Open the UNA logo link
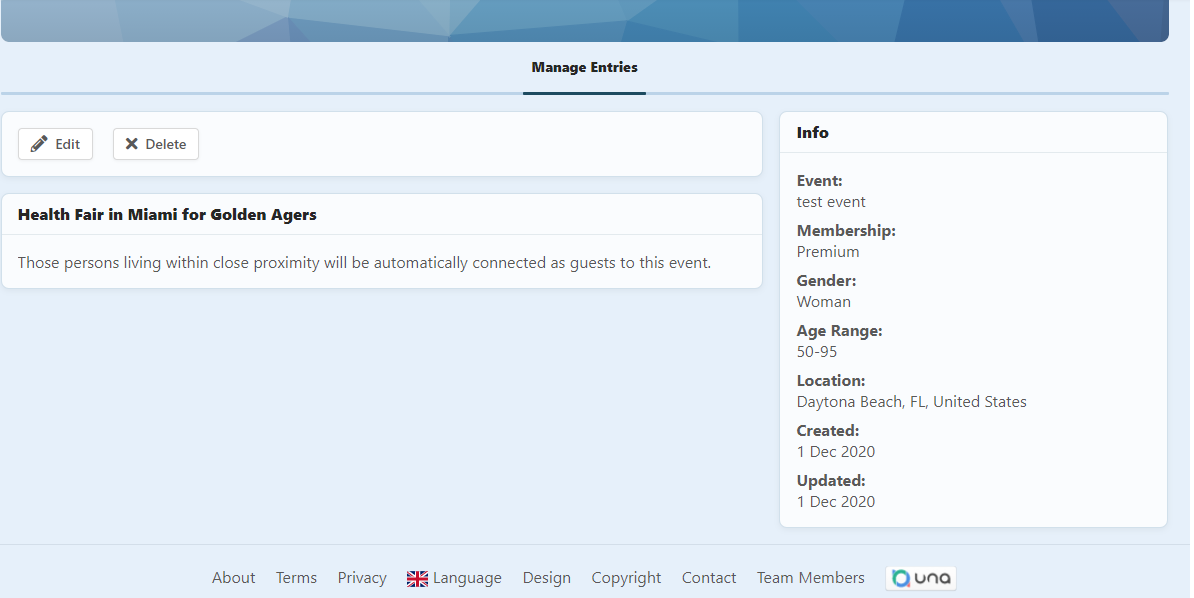Viewport: 1194px width, 598px height. (920, 578)
